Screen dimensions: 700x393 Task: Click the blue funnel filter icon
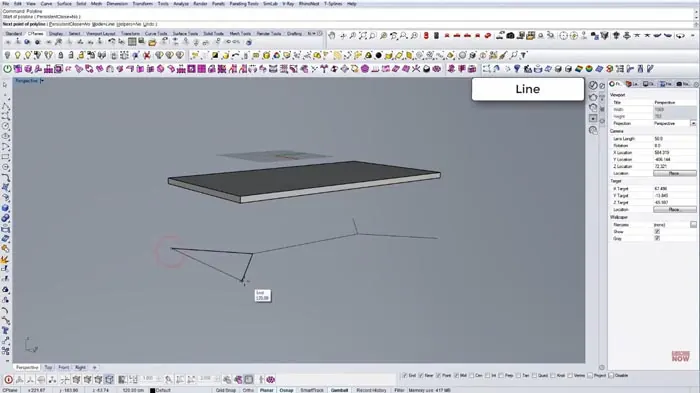click(x=517, y=69)
